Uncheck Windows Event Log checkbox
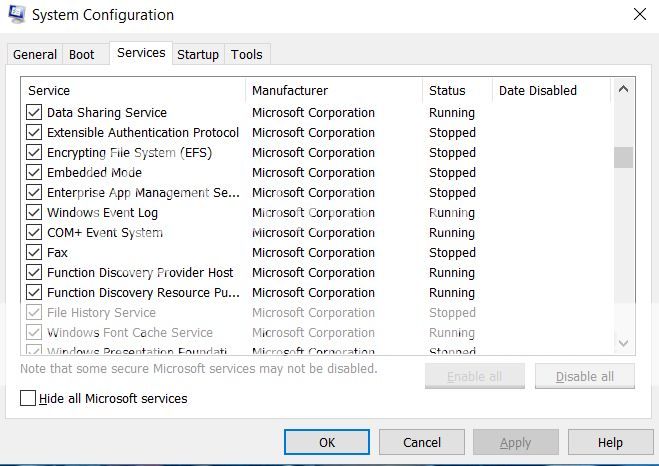The width and height of the screenshot is (659, 466). point(34,213)
